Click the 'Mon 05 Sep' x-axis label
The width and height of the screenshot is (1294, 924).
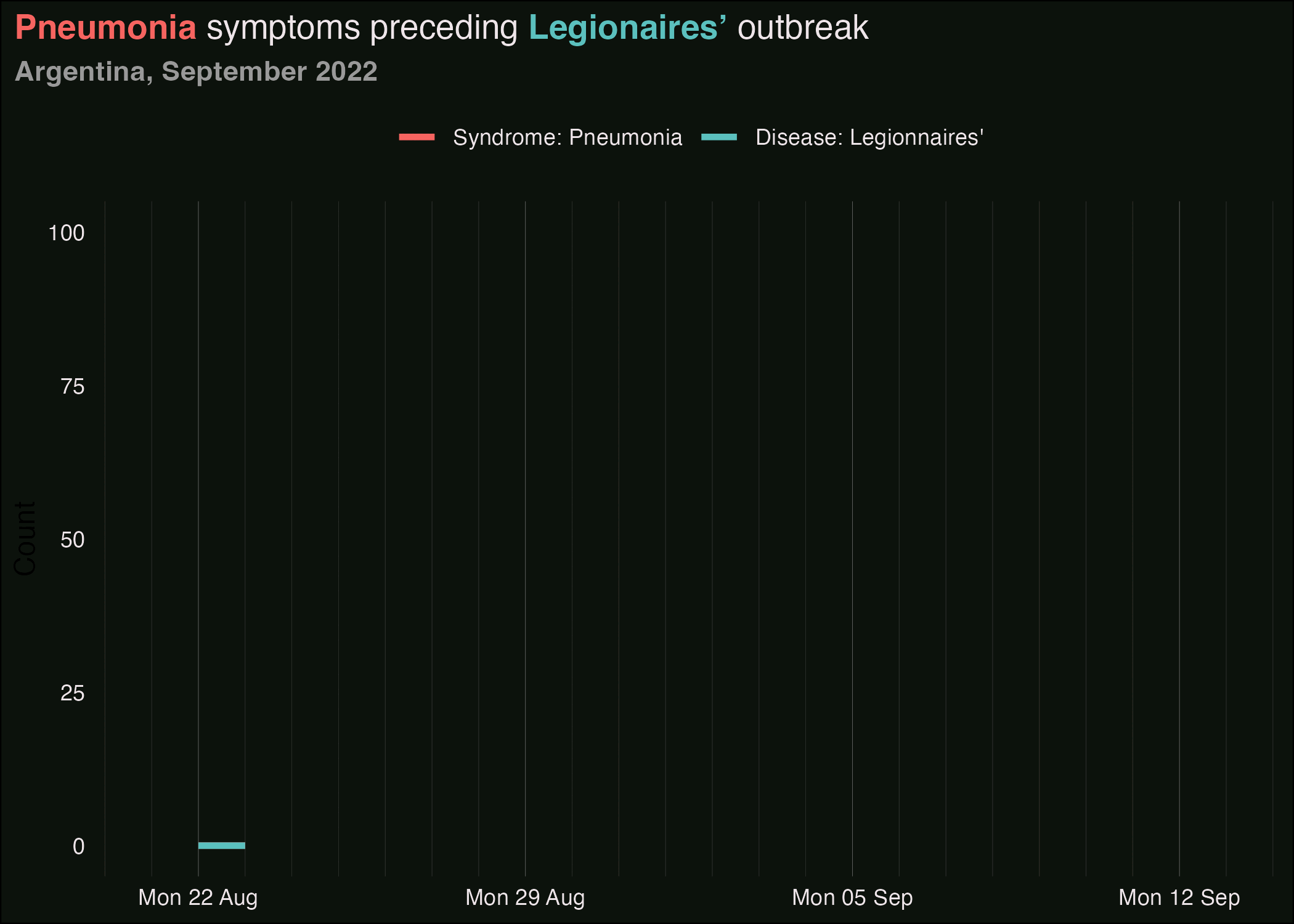tap(852, 898)
